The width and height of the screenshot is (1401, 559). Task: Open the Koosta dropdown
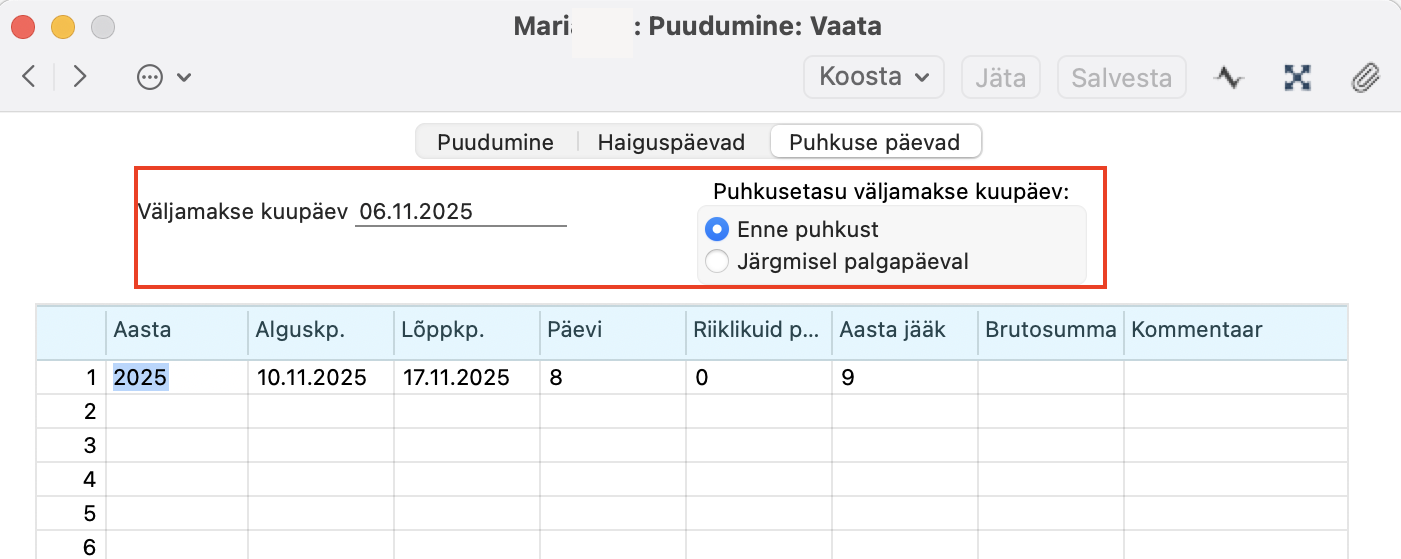point(874,77)
